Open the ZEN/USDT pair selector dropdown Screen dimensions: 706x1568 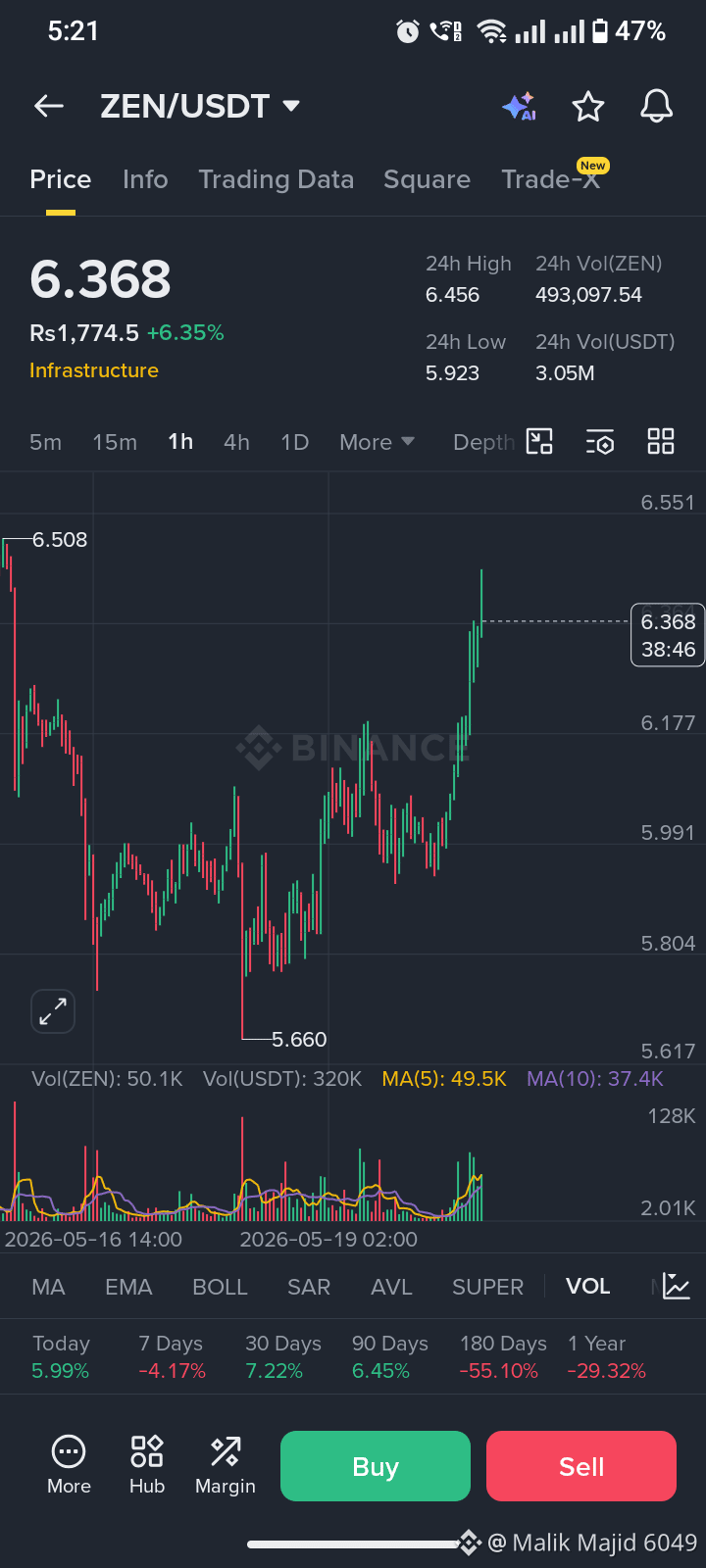(200, 106)
